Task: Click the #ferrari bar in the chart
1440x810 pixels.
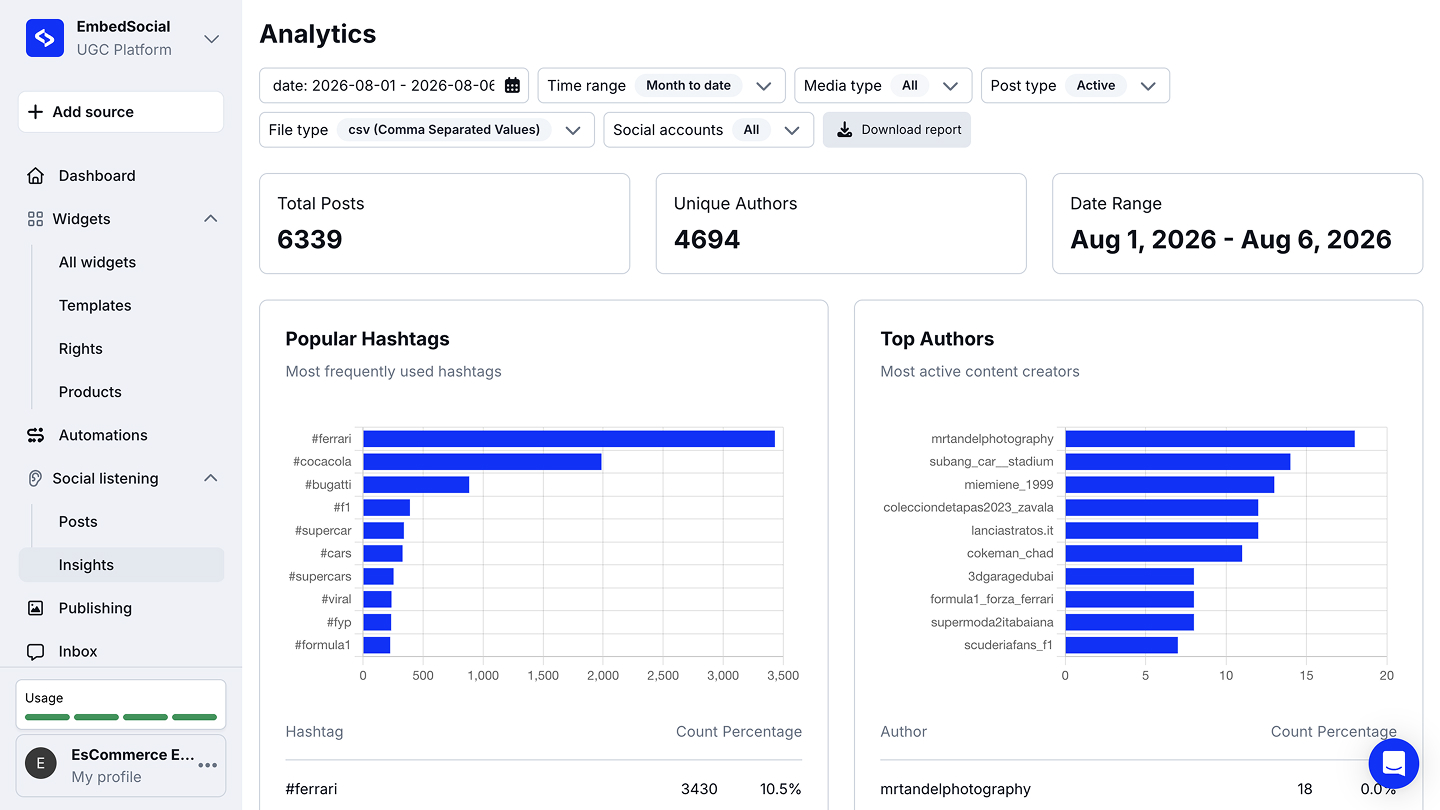Action: (569, 438)
